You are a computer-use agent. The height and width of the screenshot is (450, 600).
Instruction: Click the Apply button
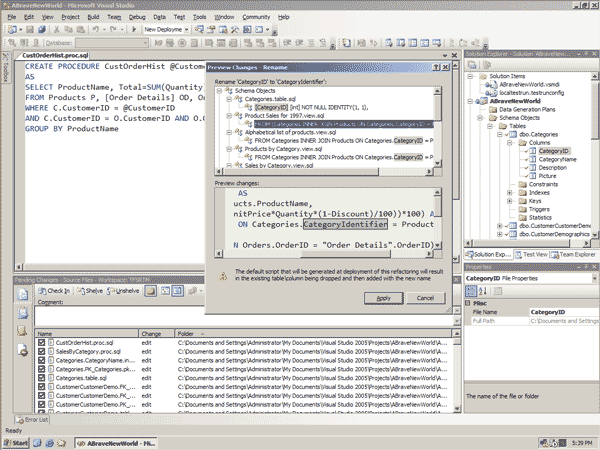pos(383,298)
